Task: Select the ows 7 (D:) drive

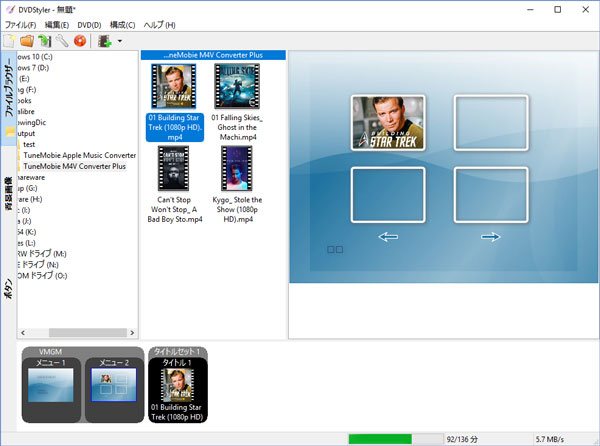Action: (x=33, y=68)
